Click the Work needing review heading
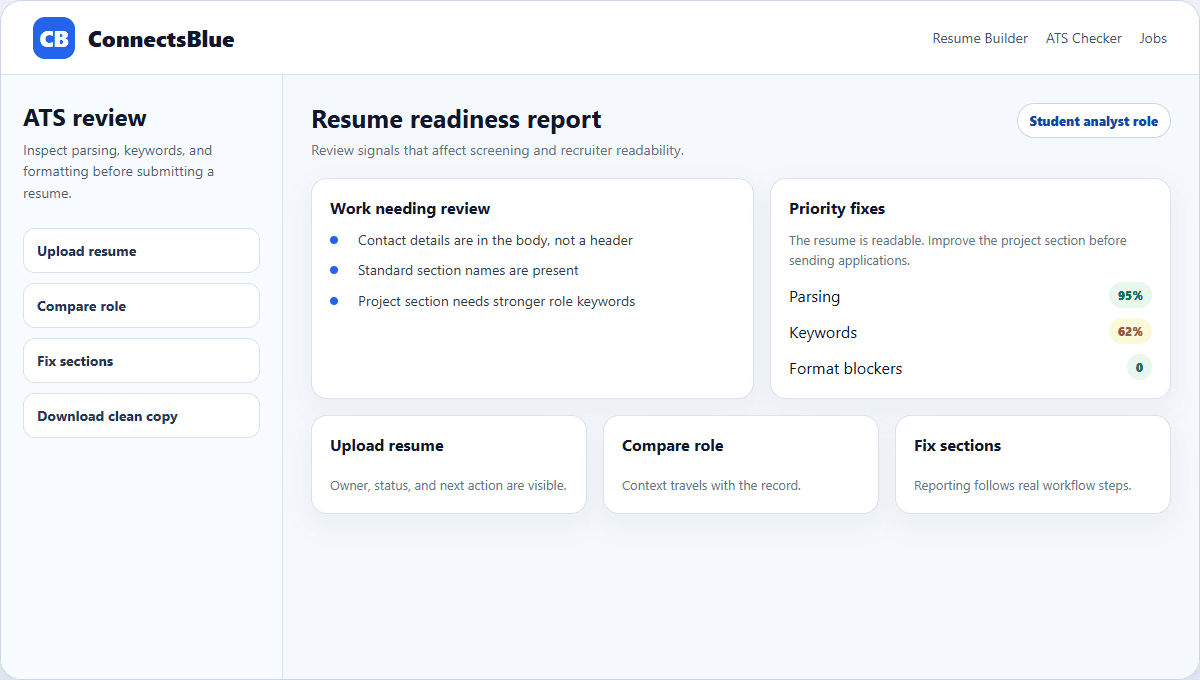 point(410,209)
